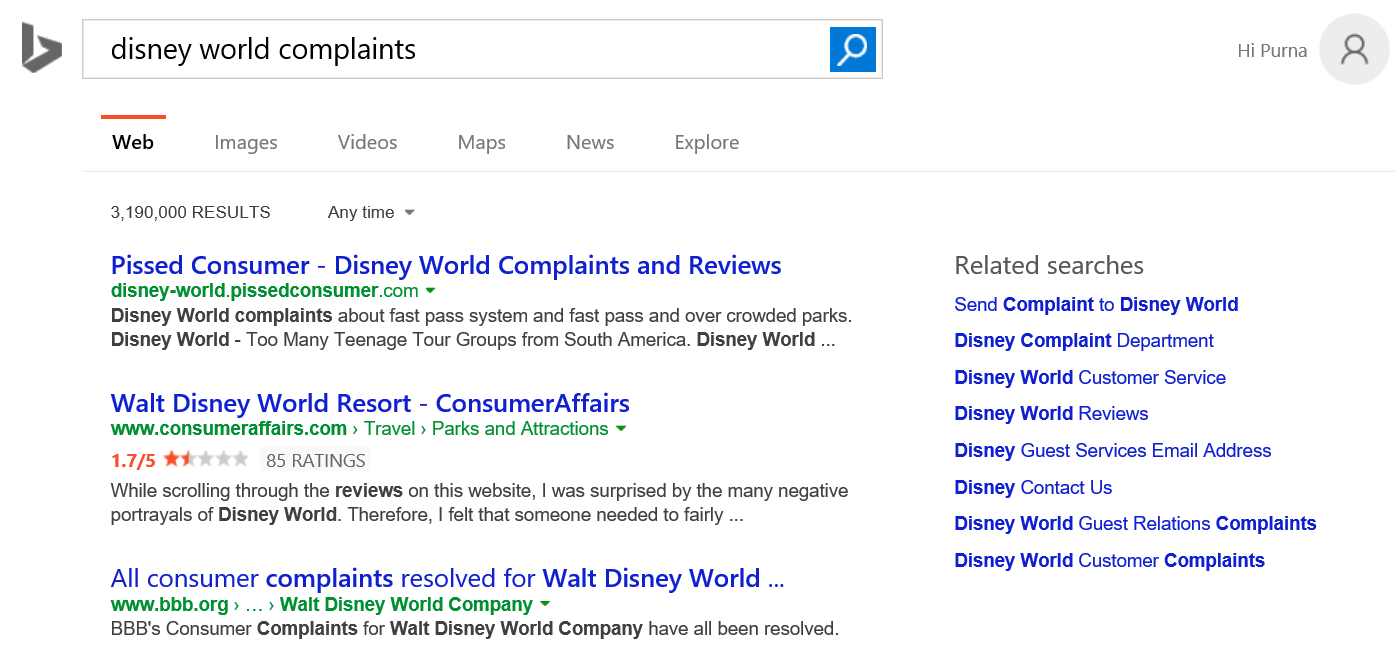The height and width of the screenshot is (658, 1395).
Task: Switch to the Images tab
Action: click(x=245, y=142)
